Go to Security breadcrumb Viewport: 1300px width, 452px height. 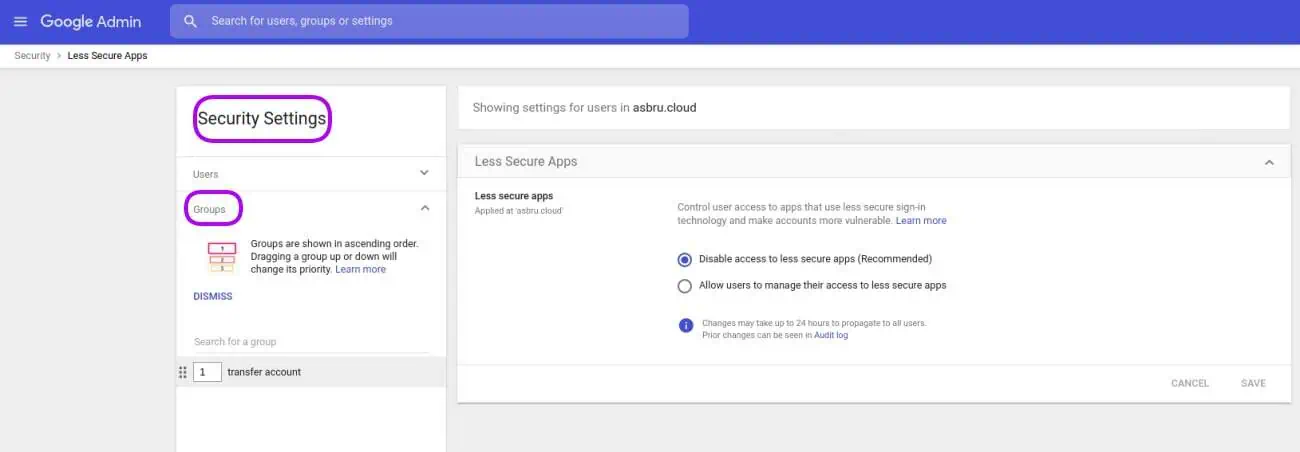(x=32, y=56)
